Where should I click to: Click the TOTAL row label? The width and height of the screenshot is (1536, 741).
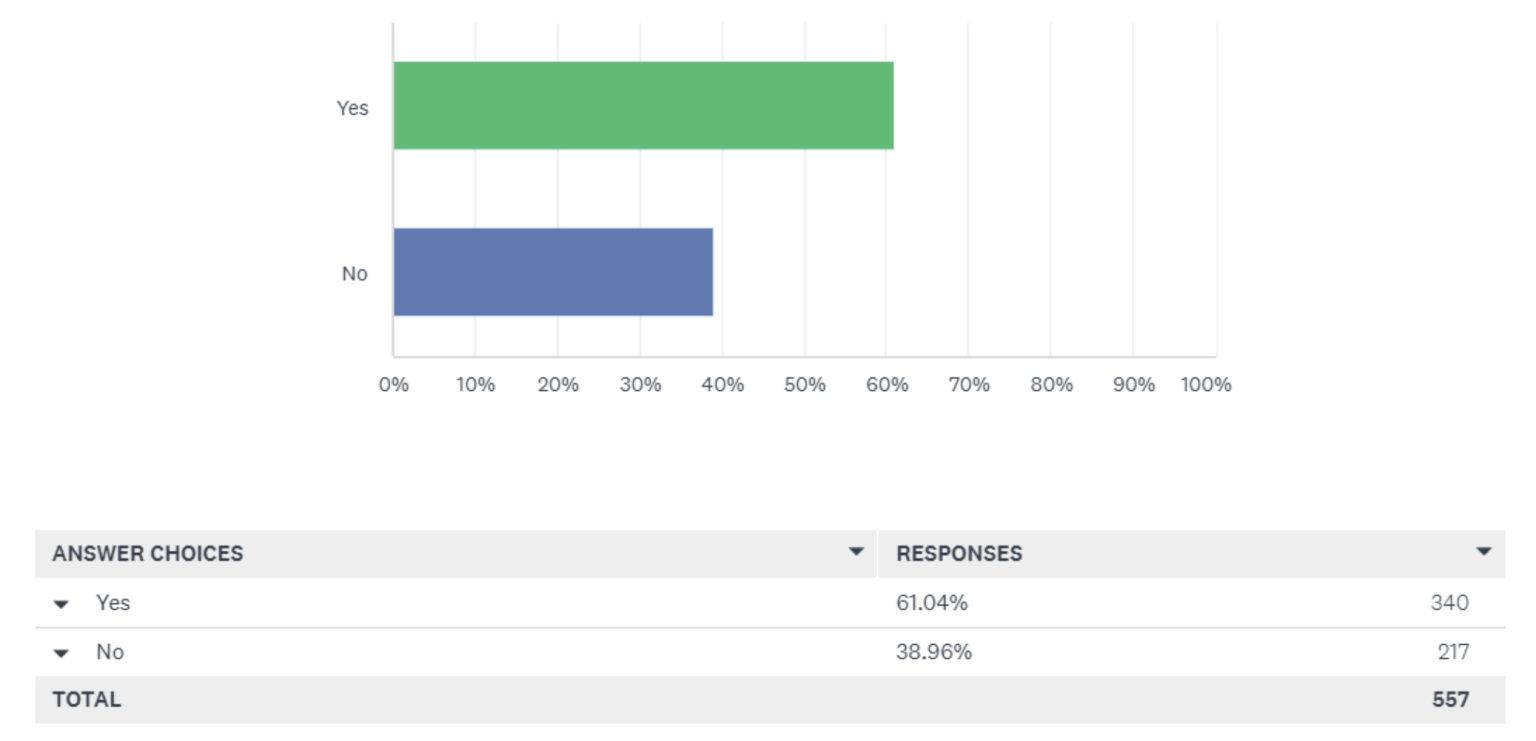[x=87, y=699]
